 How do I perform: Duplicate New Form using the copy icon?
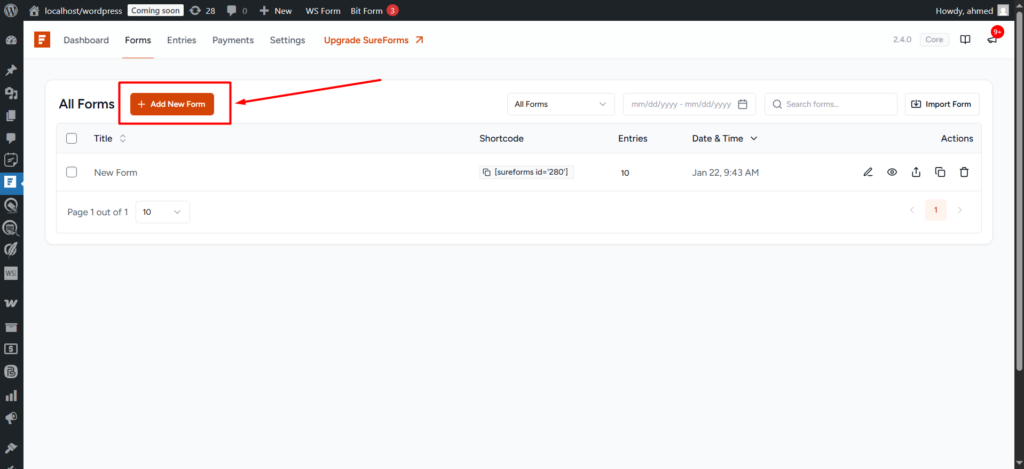coord(940,172)
